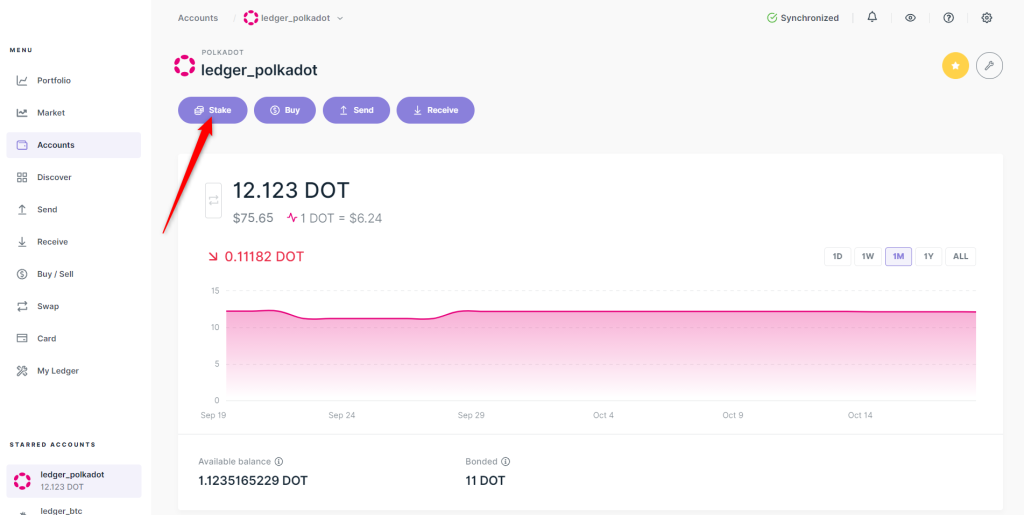This screenshot has width=1024, height=515.
Task: Select the 1W chart range
Action: coord(868,256)
